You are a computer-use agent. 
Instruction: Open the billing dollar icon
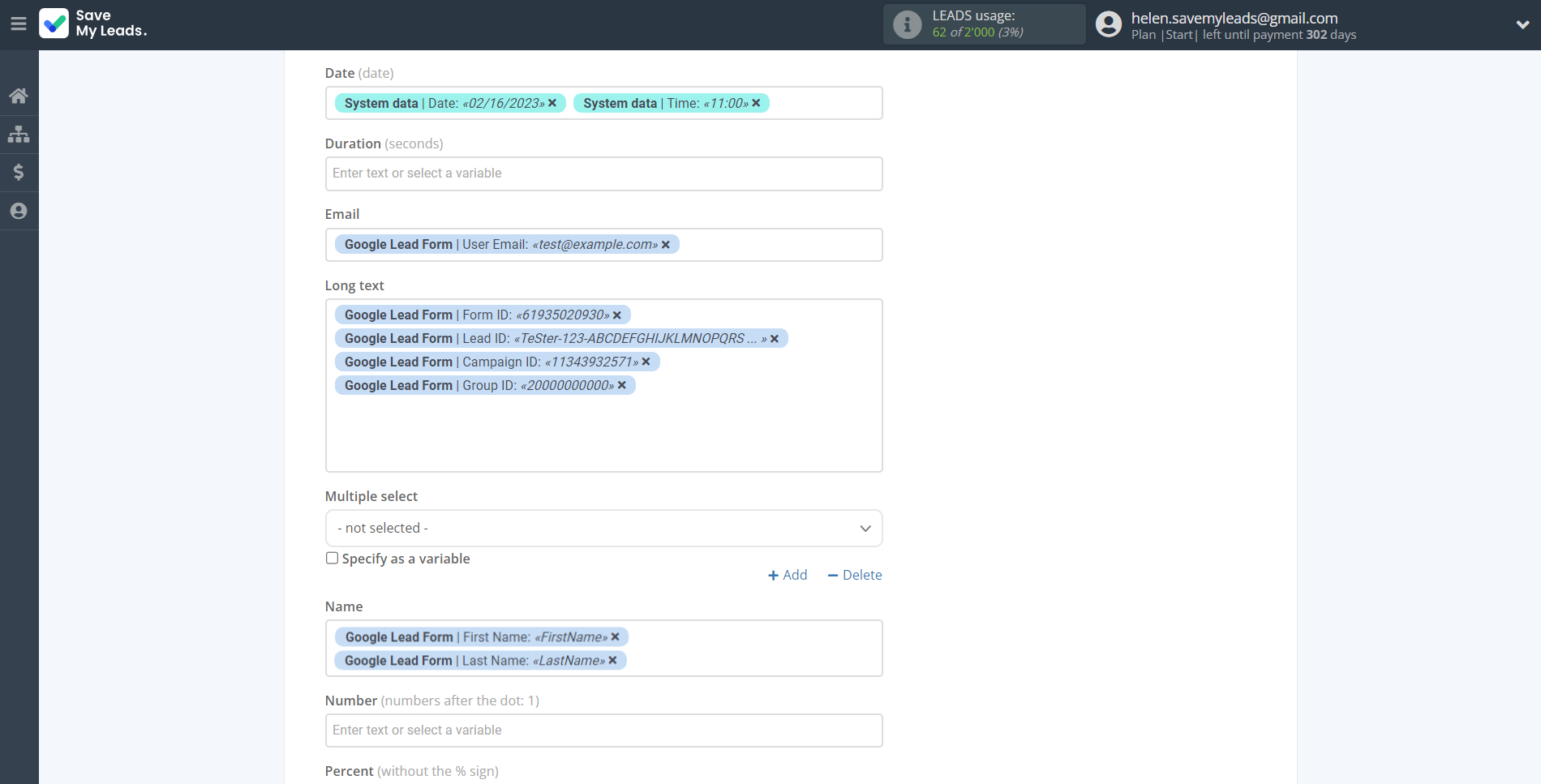coord(19,172)
